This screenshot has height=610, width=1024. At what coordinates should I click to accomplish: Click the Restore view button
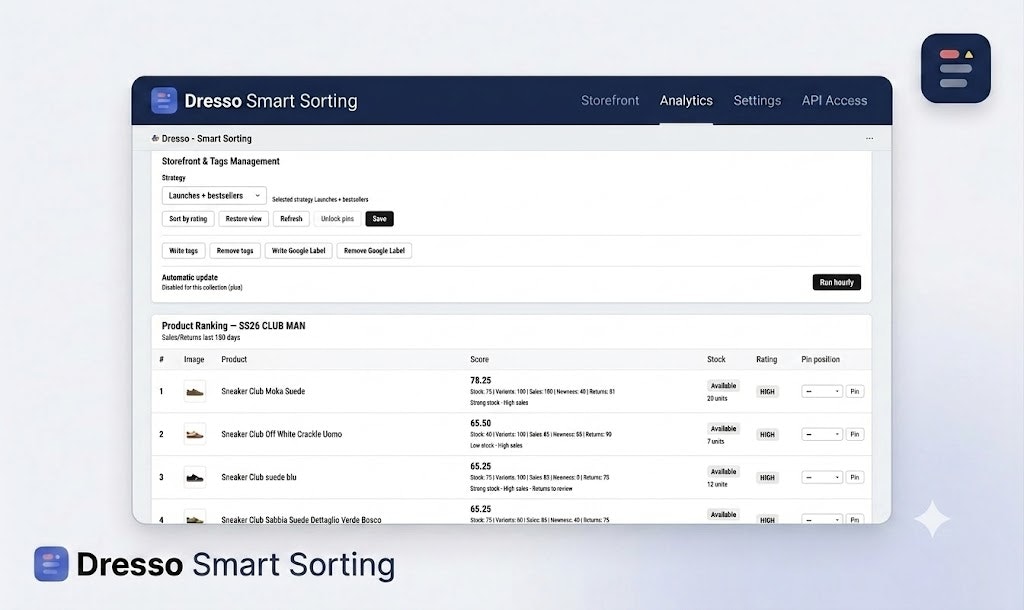(244, 219)
